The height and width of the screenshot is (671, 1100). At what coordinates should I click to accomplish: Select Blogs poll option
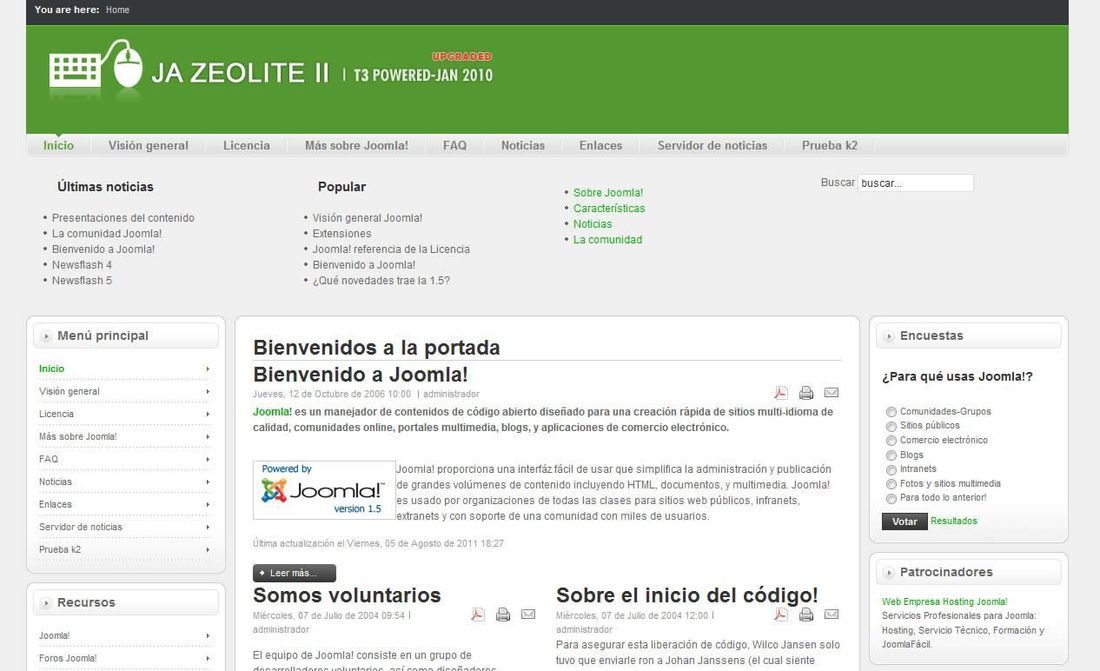(891, 456)
